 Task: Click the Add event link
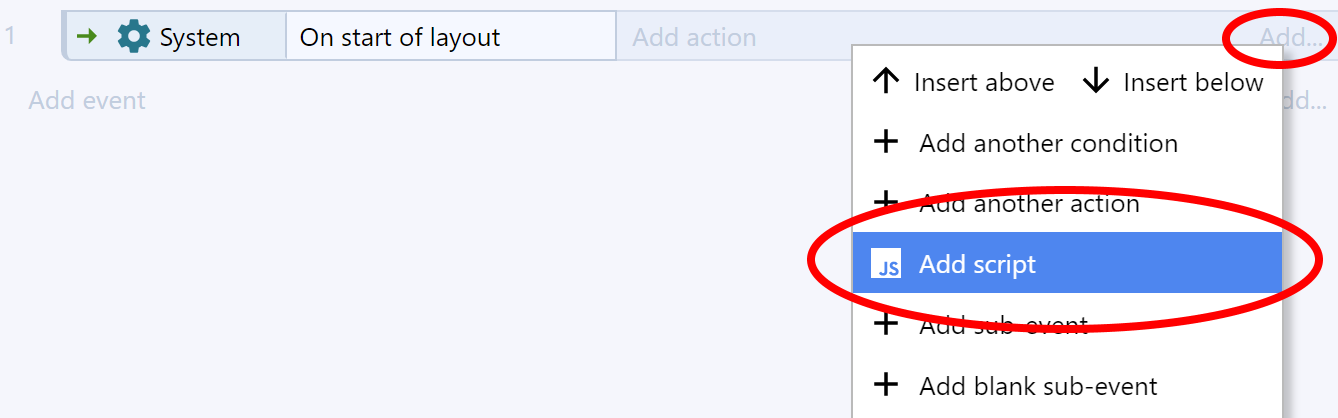click(87, 100)
